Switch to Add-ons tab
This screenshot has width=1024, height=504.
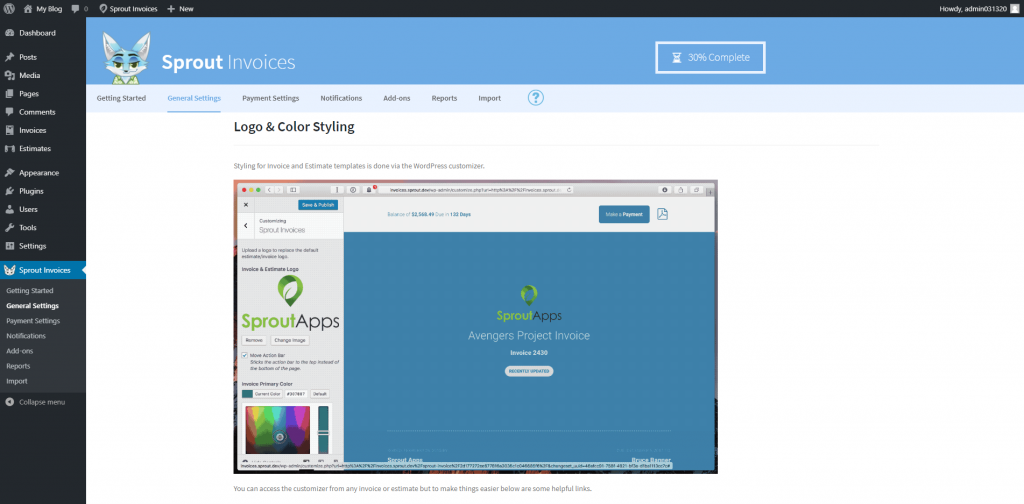[x=396, y=98]
